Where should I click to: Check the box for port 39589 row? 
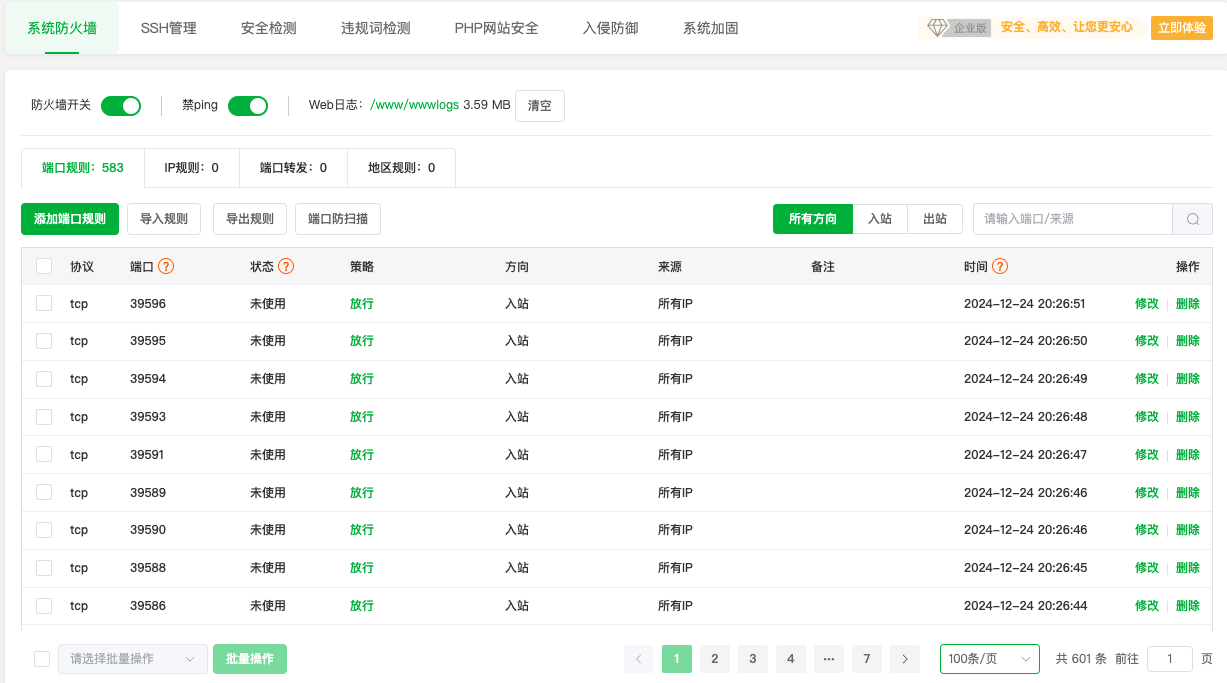point(44,492)
